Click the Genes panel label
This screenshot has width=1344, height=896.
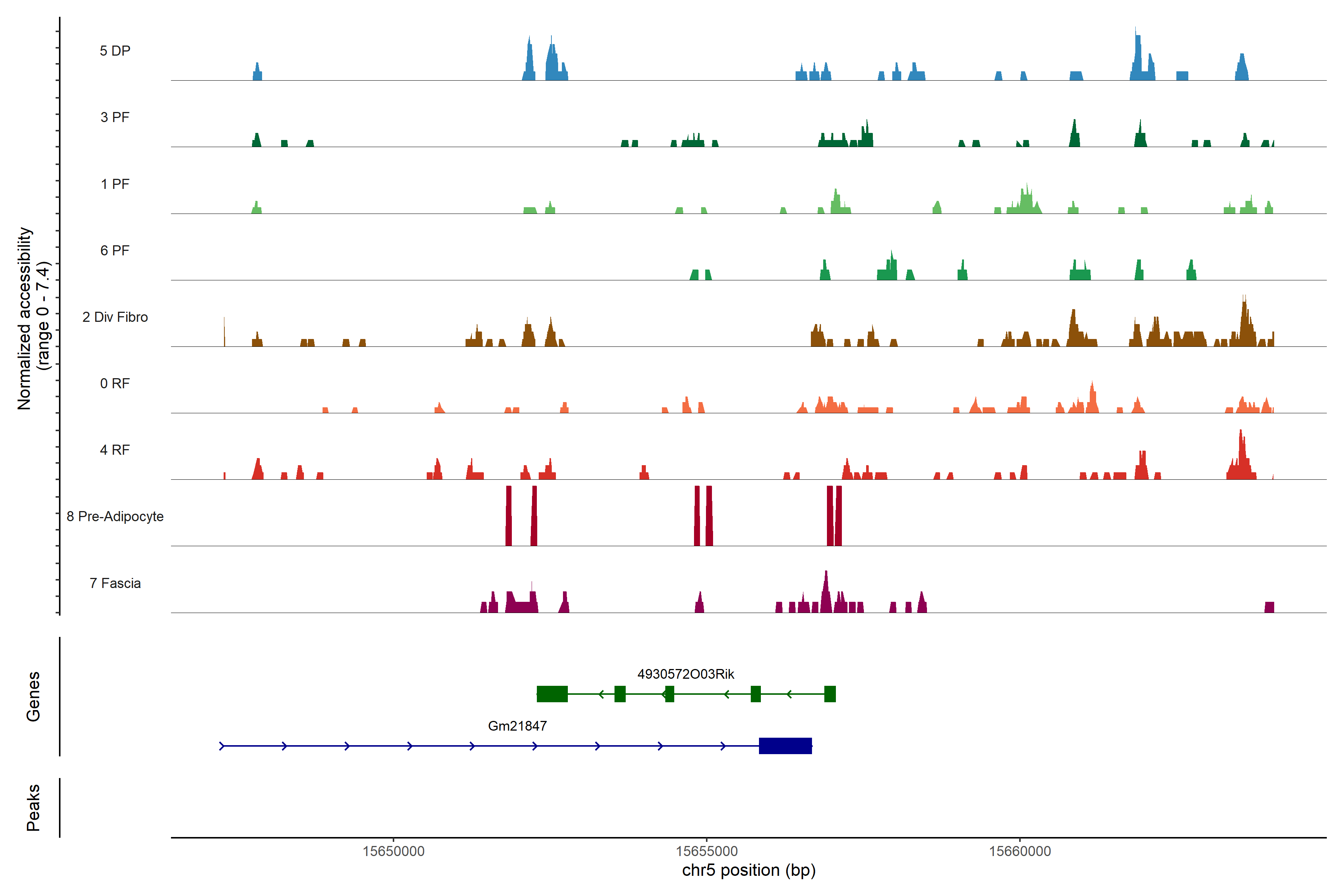(33, 696)
